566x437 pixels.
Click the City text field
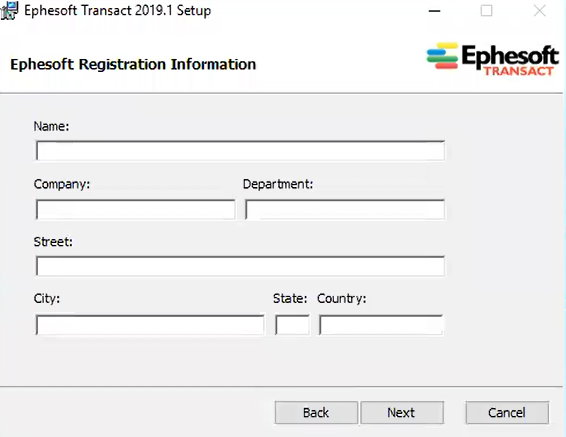[x=150, y=325]
